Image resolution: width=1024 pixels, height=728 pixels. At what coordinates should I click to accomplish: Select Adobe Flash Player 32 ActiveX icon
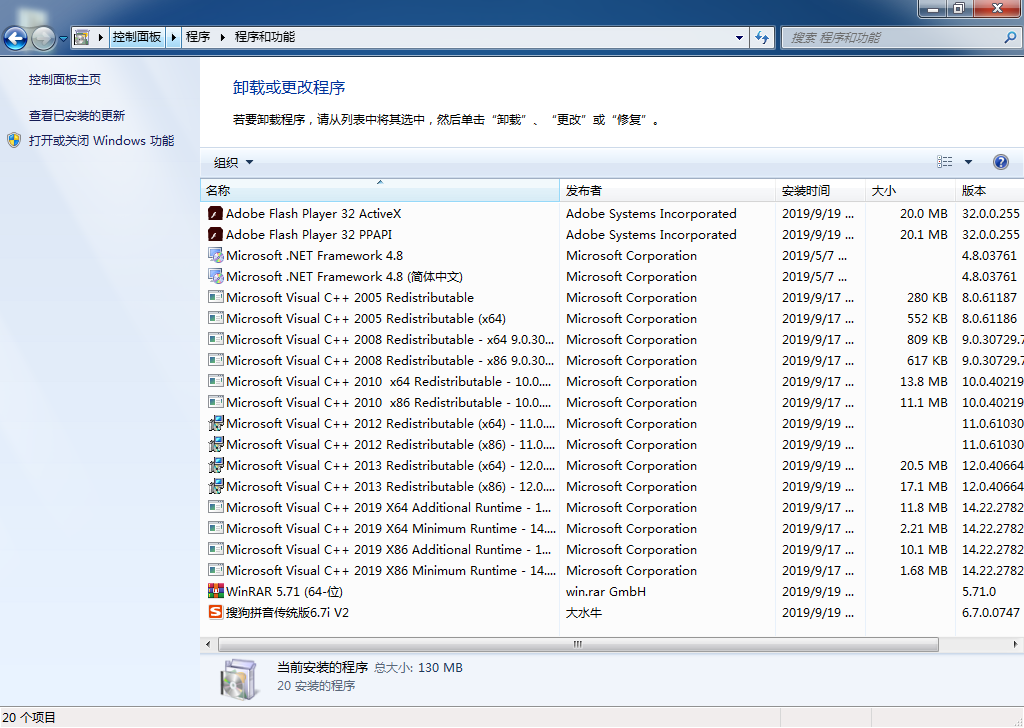(216, 214)
